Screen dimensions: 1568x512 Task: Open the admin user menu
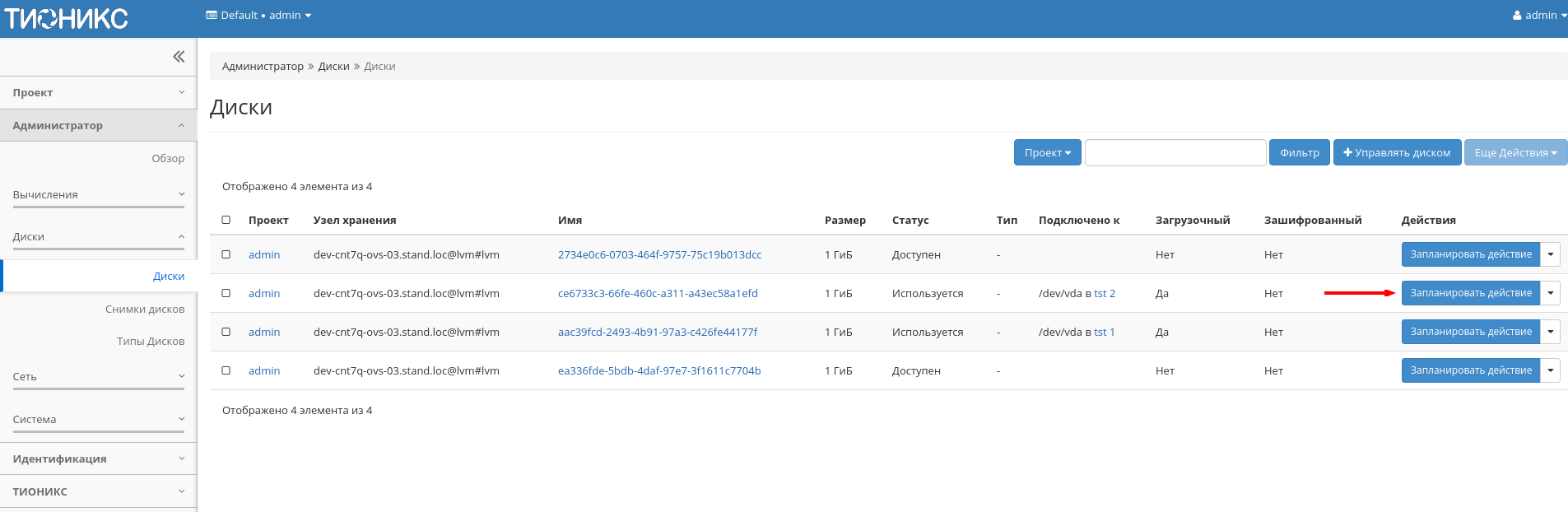pyautogui.click(x=1539, y=15)
